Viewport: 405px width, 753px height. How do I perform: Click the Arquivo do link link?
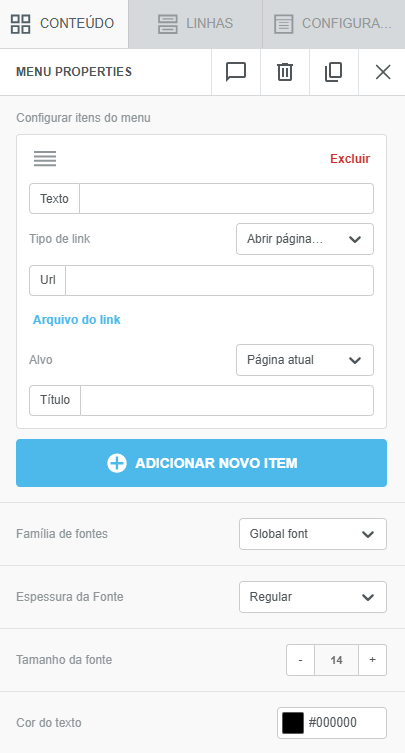point(76,320)
